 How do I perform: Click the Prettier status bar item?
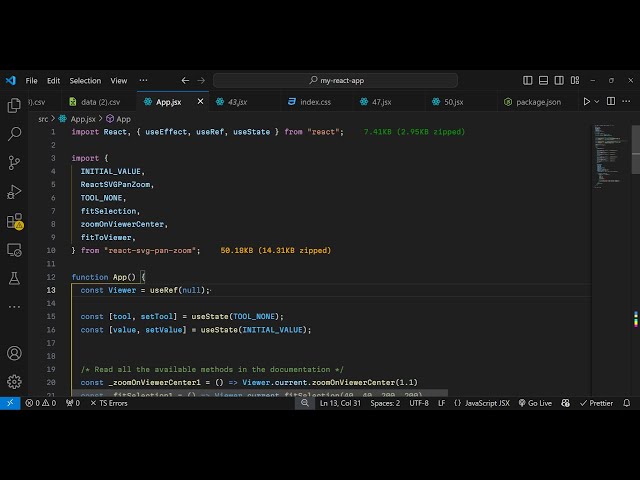coord(597,403)
